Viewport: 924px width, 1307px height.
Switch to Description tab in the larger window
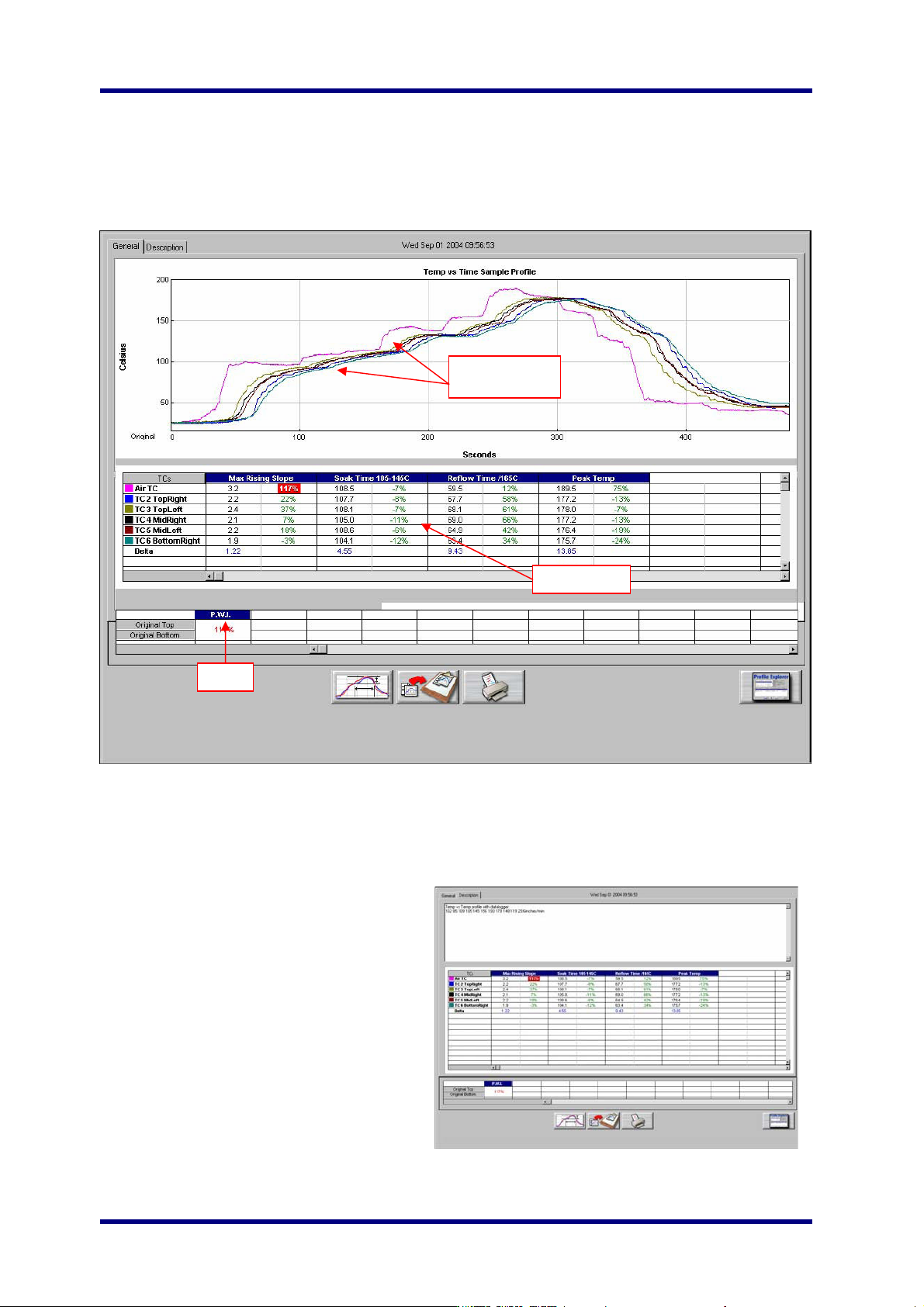click(x=165, y=247)
